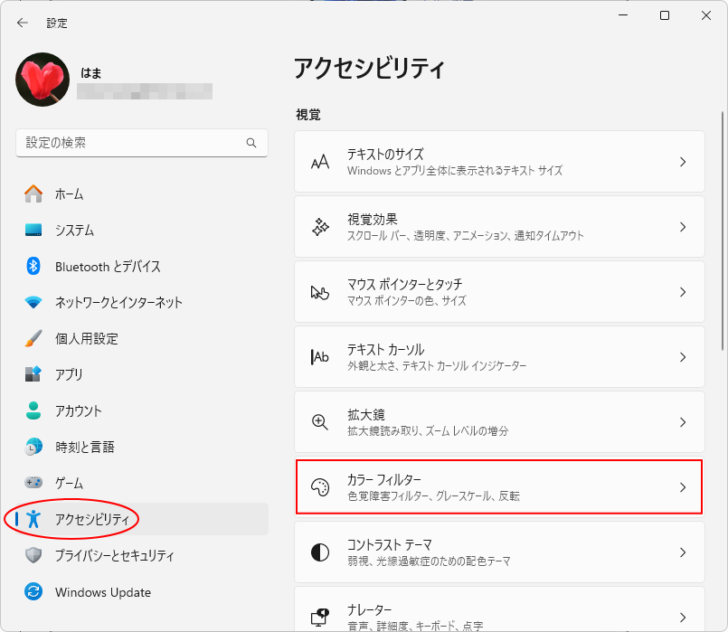This screenshot has width=728, height=632.
Task: Expand 拡大鏡 via its chevron
Action: point(682,422)
